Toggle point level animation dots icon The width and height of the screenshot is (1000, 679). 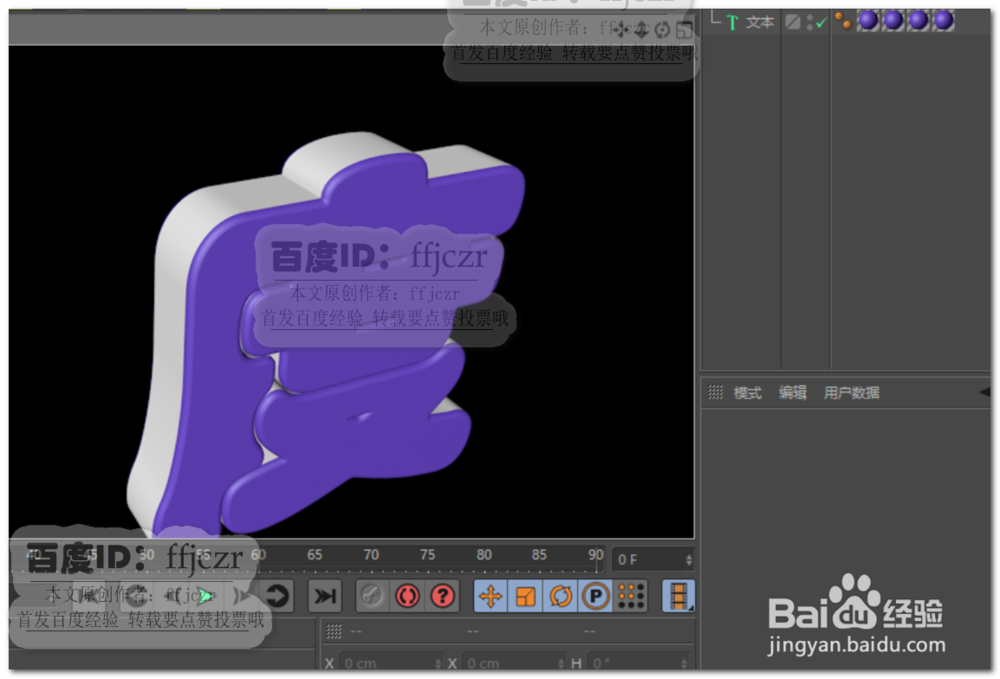point(631,597)
